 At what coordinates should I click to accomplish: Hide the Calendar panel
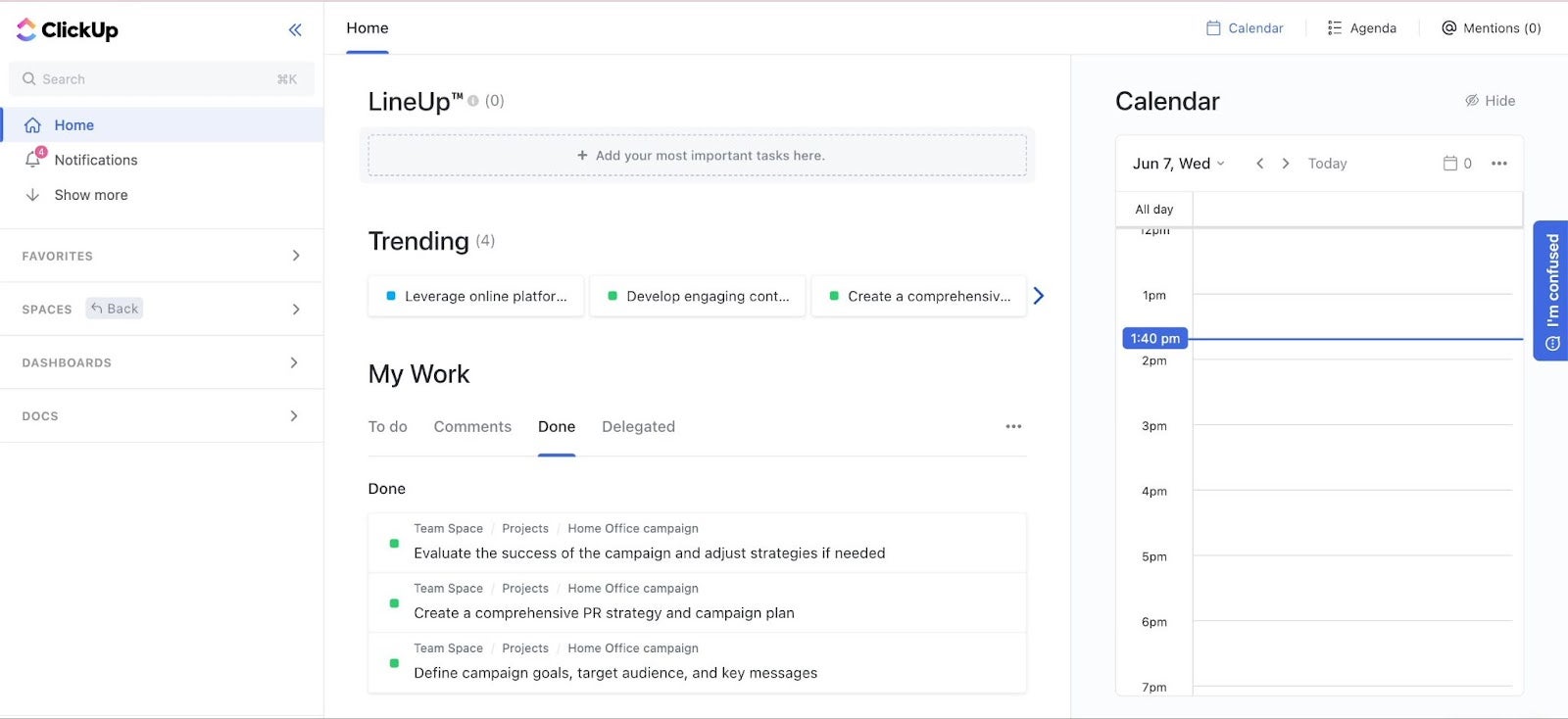tap(1490, 101)
